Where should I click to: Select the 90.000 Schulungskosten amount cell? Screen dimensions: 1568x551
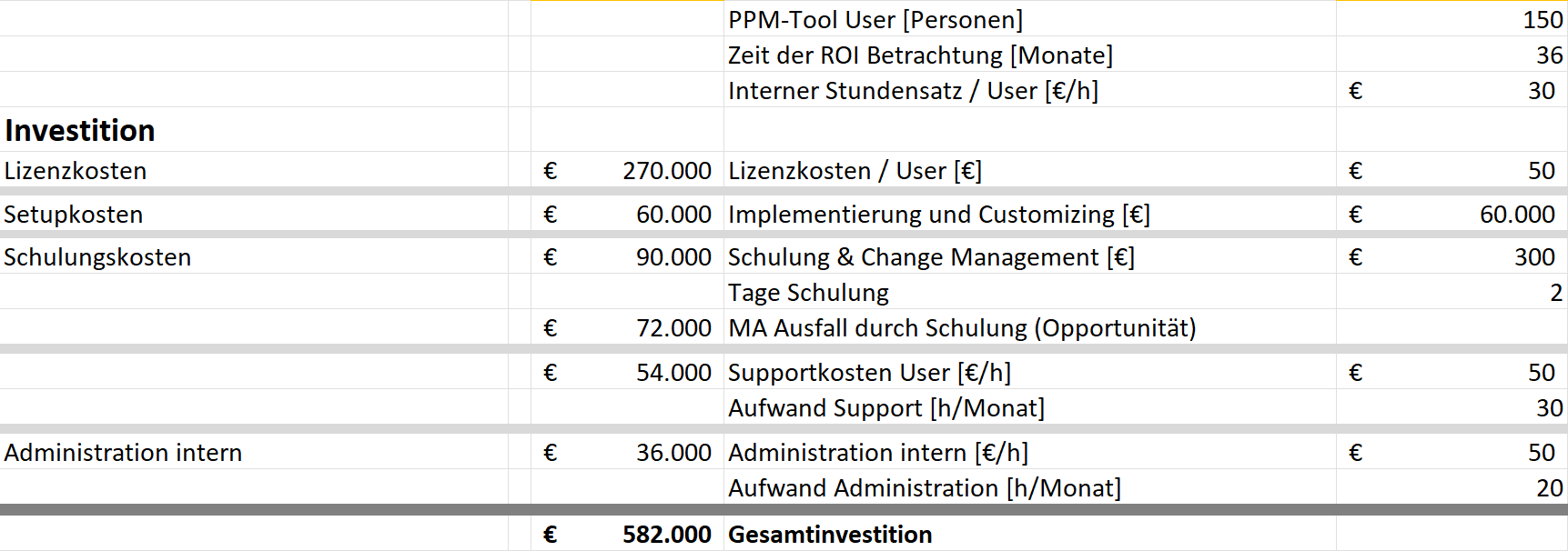673,257
